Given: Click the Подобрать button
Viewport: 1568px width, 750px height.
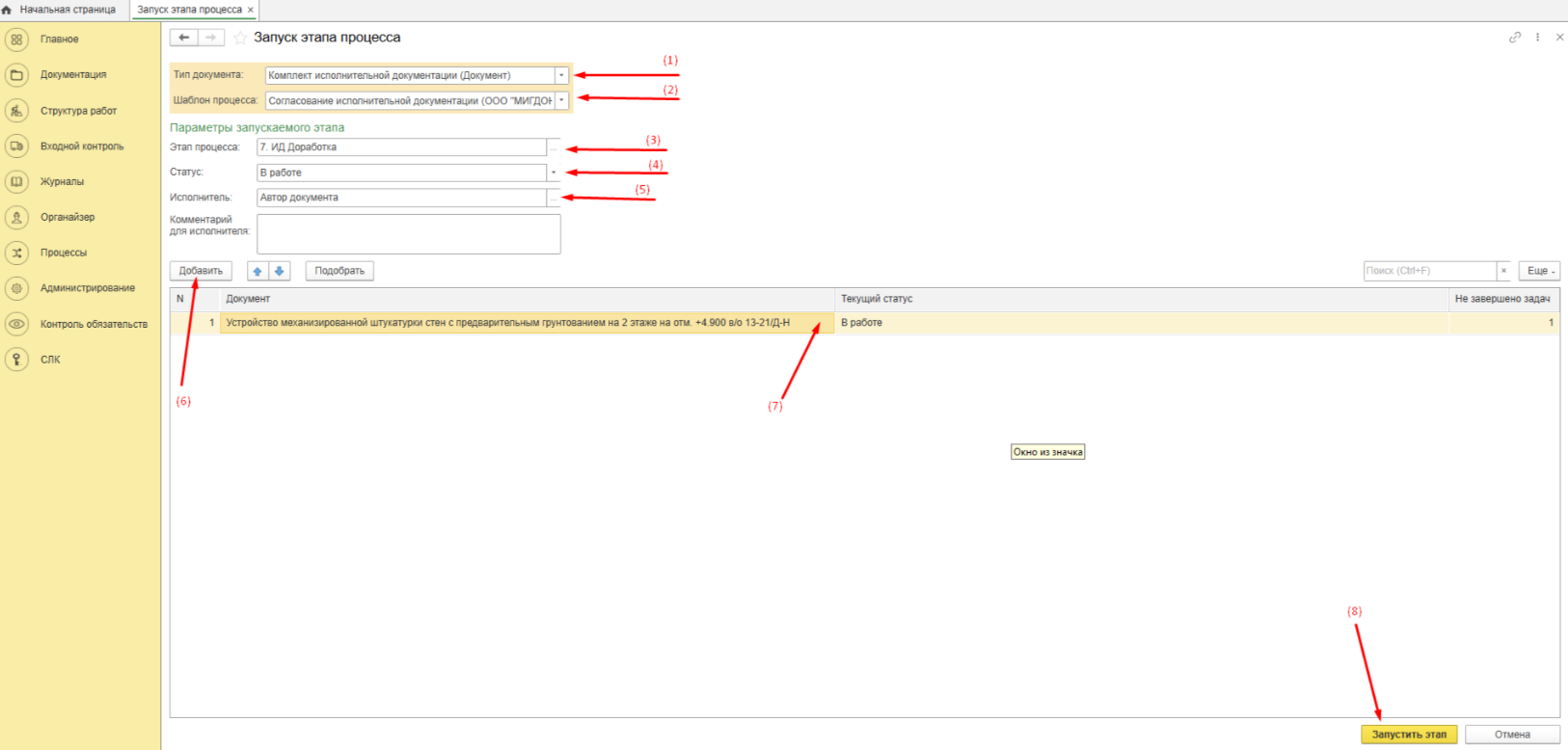Looking at the screenshot, I should pyautogui.click(x=339, y=271).
